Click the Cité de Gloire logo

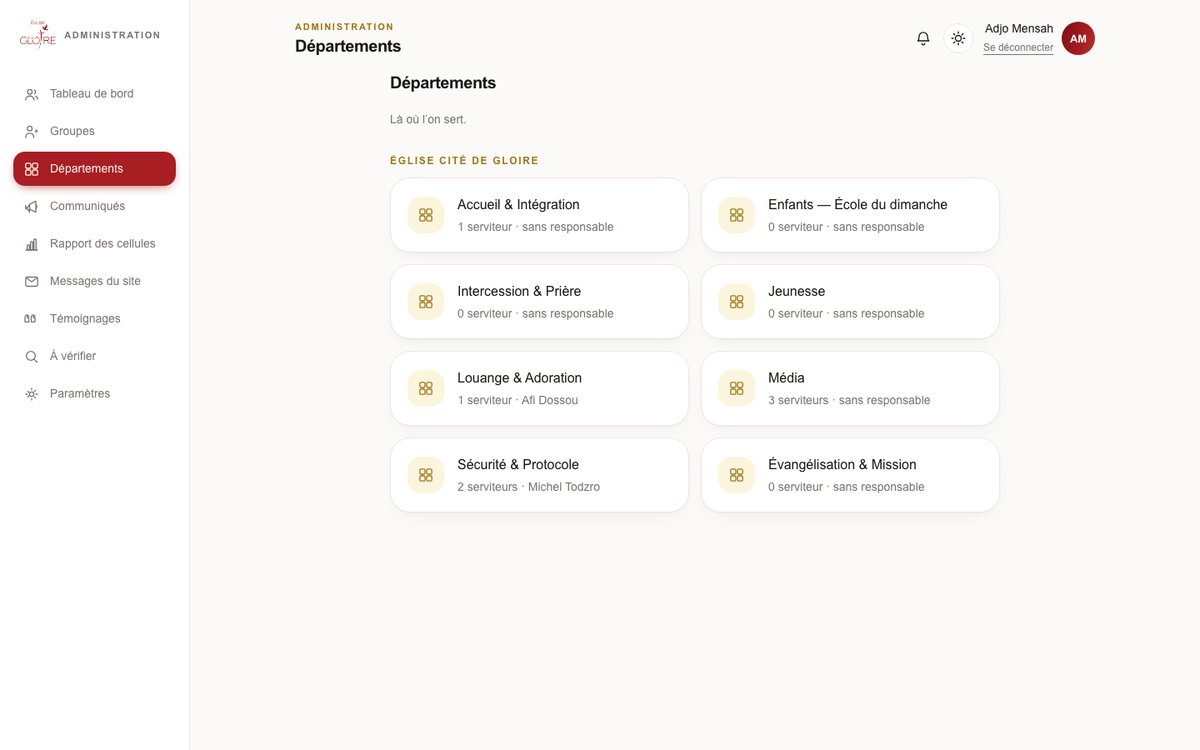(x=38, y=34)
